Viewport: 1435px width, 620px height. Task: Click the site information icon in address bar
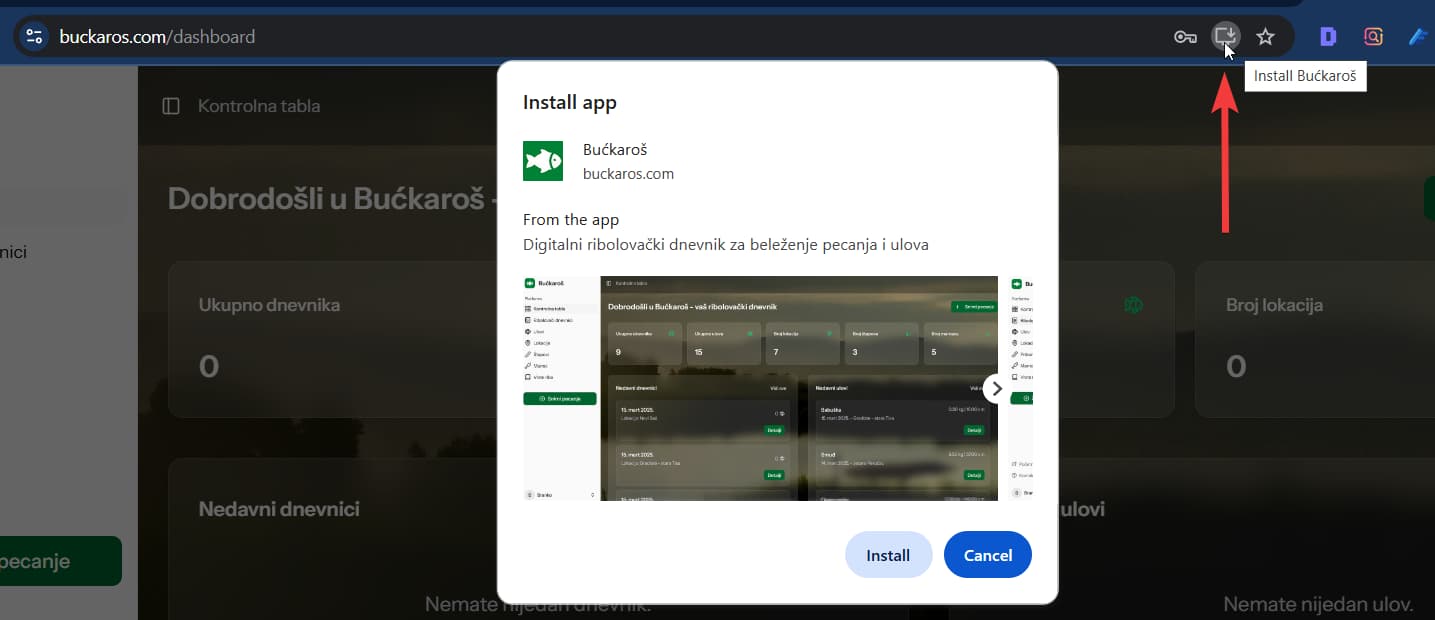(34, 37)
